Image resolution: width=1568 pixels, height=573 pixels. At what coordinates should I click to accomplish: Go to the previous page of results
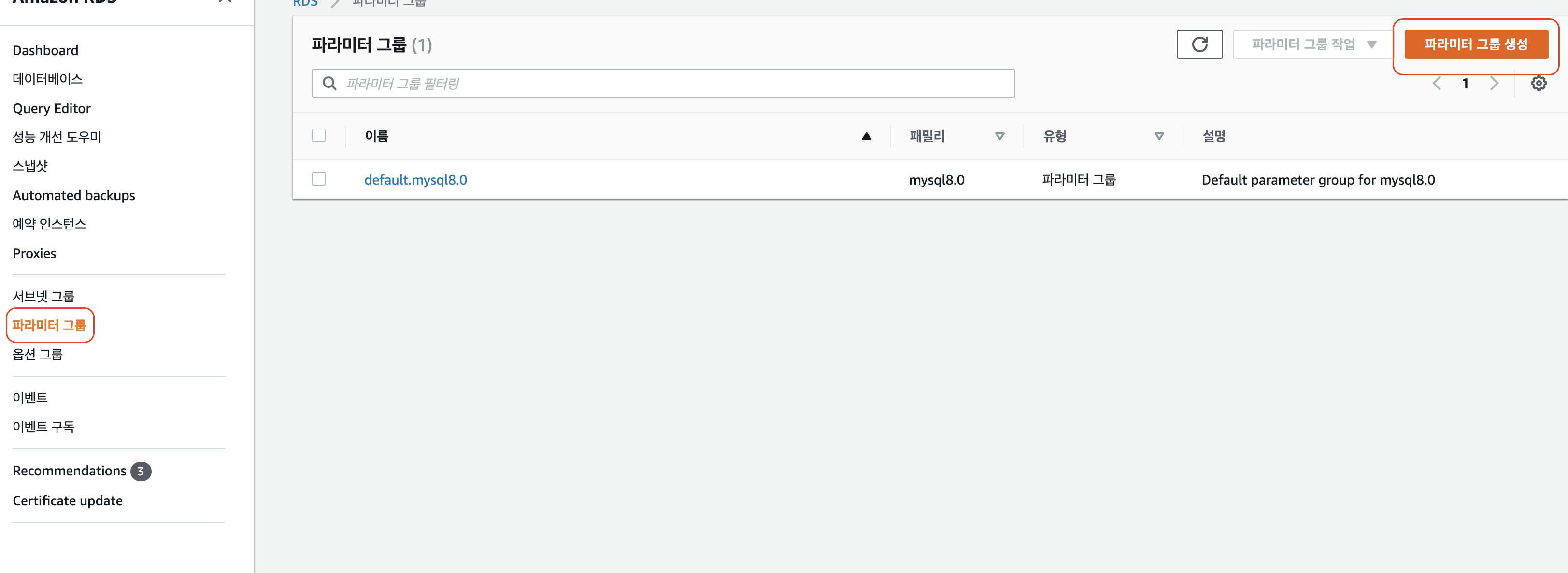[x=1437, y=84]
